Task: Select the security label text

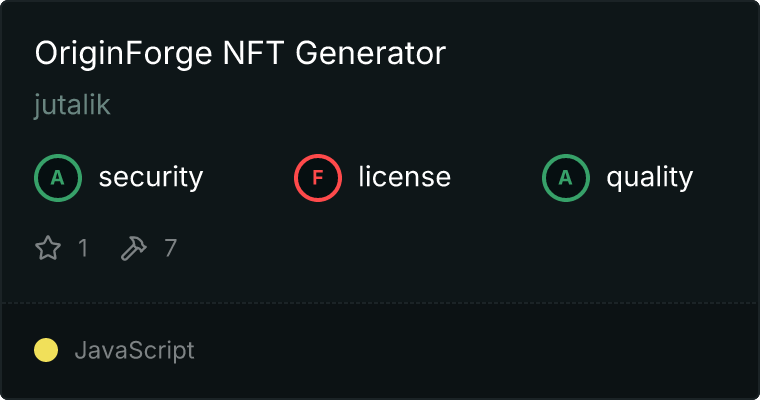Action: [x=150, y=178]
